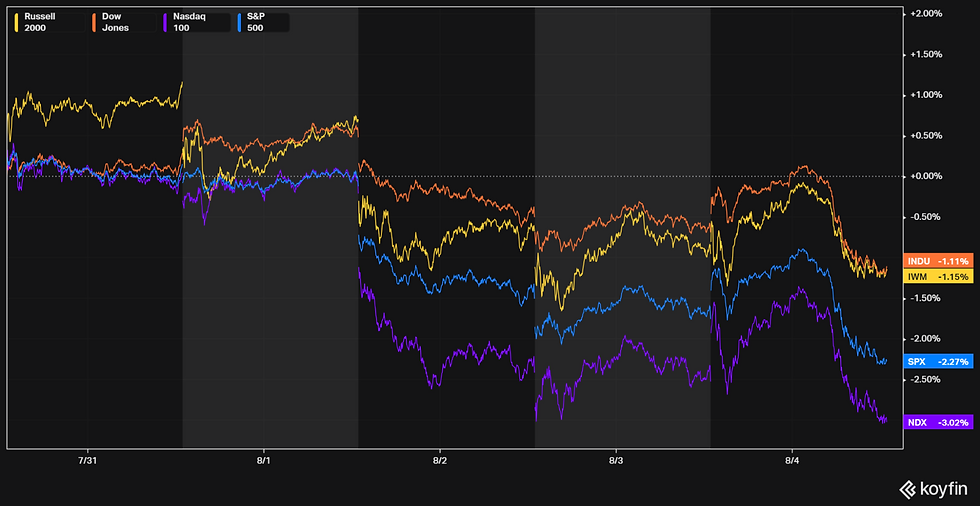This screenshot has height=506, width=980.
Task: Click the 8/1 date label
Action: [x=264, y=460]
